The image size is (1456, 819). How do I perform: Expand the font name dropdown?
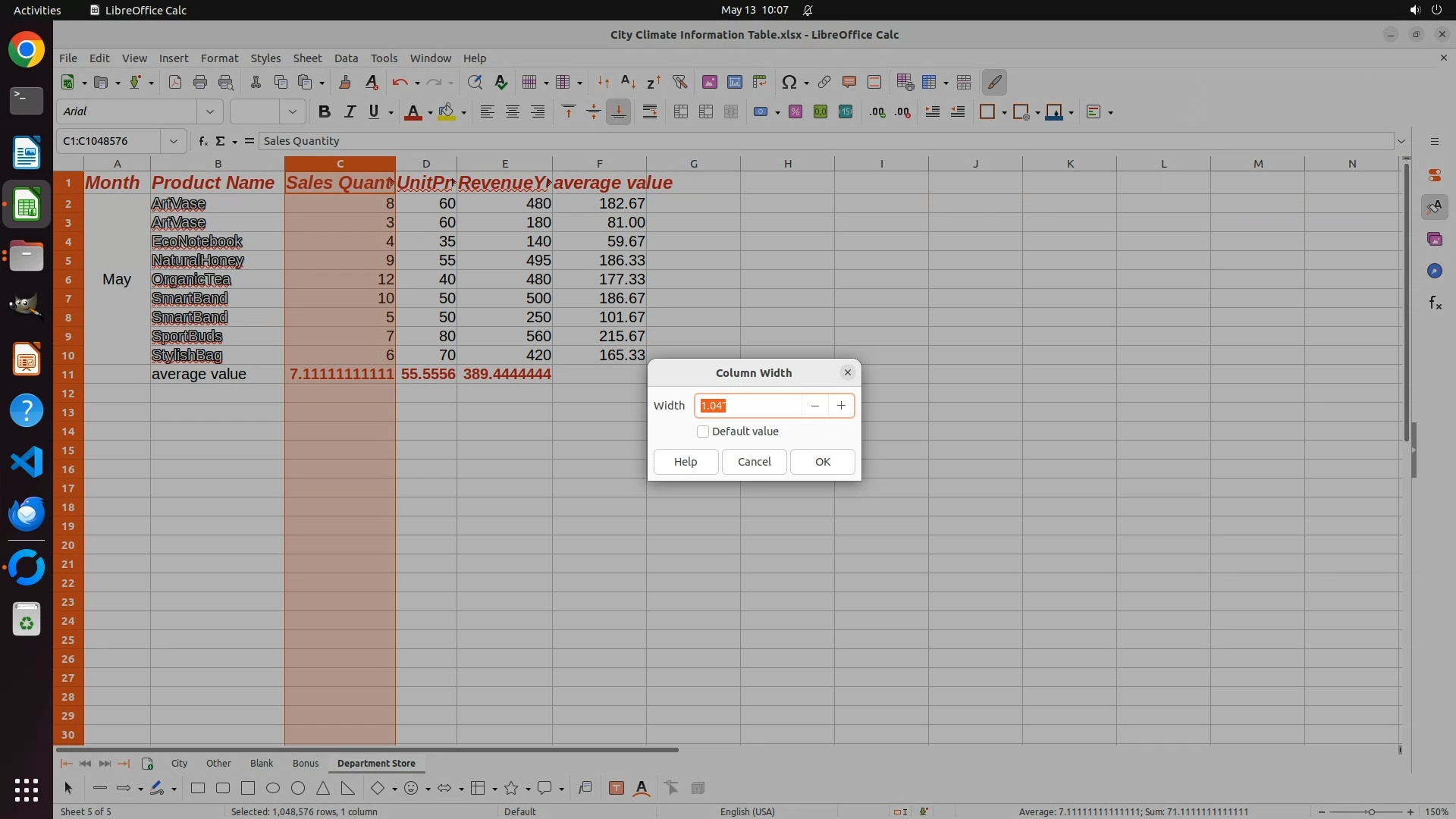(x=210, y=112)
